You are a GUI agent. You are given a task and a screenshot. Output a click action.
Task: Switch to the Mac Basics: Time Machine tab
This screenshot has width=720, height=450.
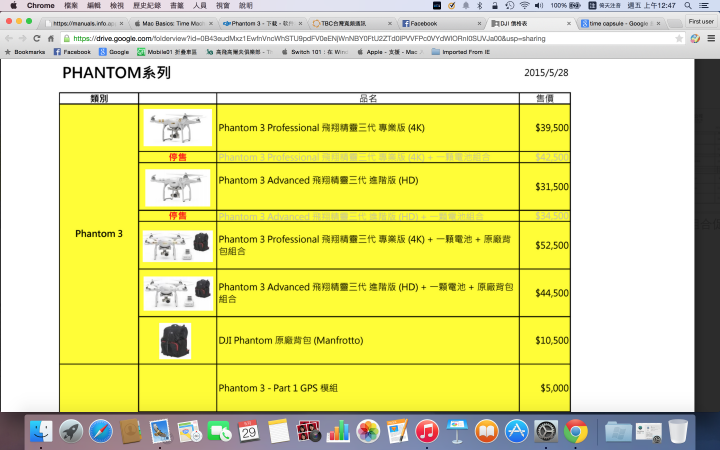point(173,23)
